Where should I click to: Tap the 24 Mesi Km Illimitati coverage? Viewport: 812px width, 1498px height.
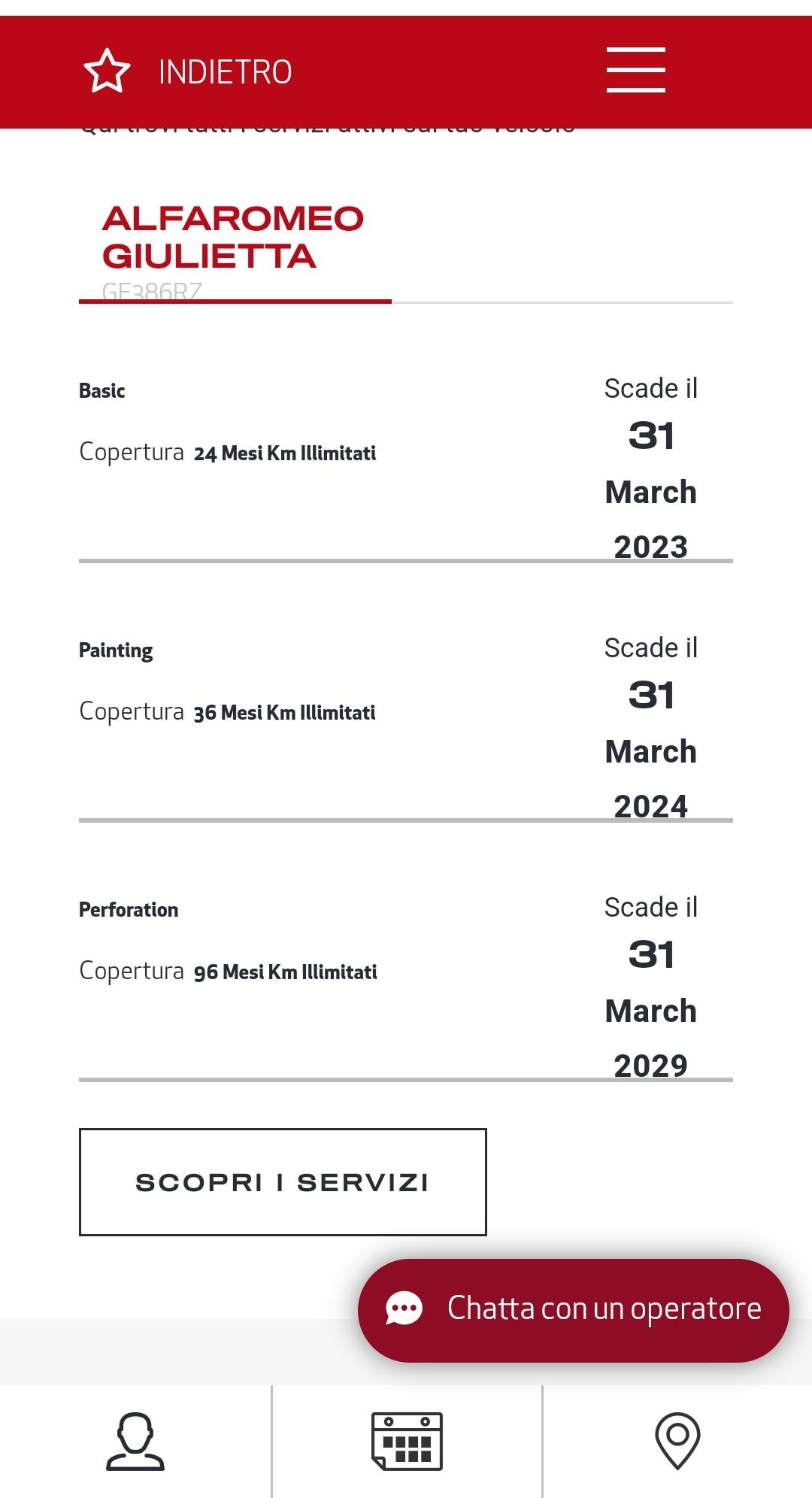(x=285, y=453)
